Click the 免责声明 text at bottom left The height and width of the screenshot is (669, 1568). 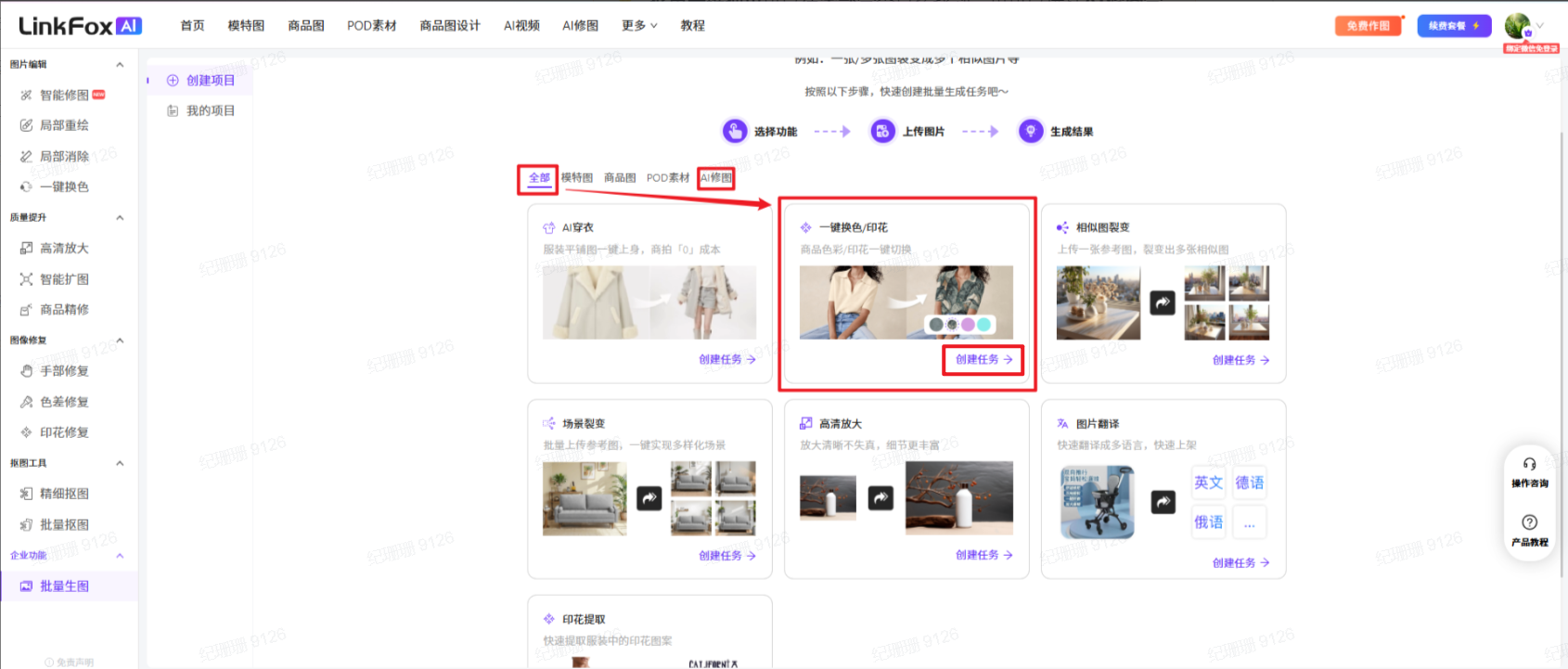coord(74,663)
